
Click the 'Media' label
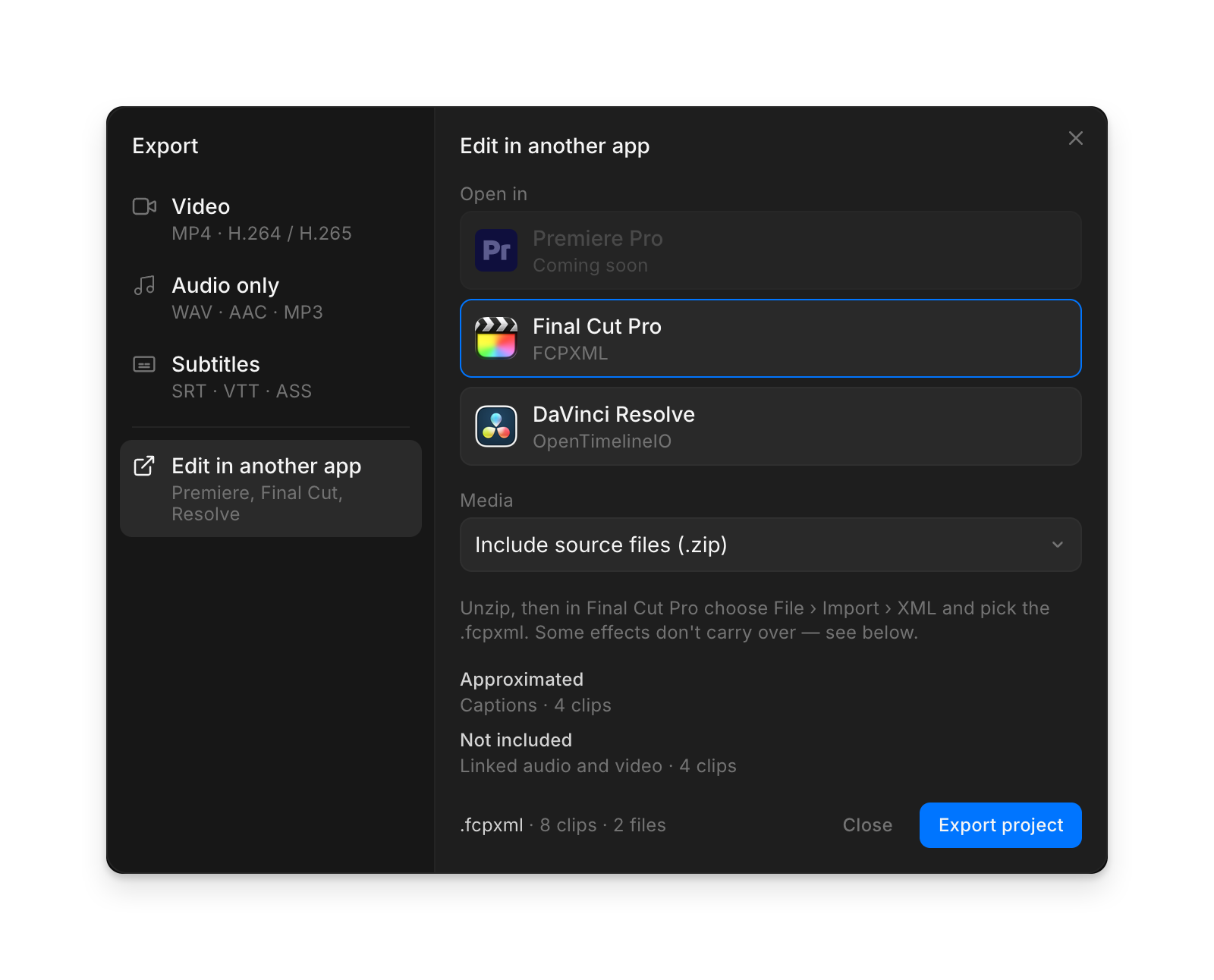click(x=486, y=501)
